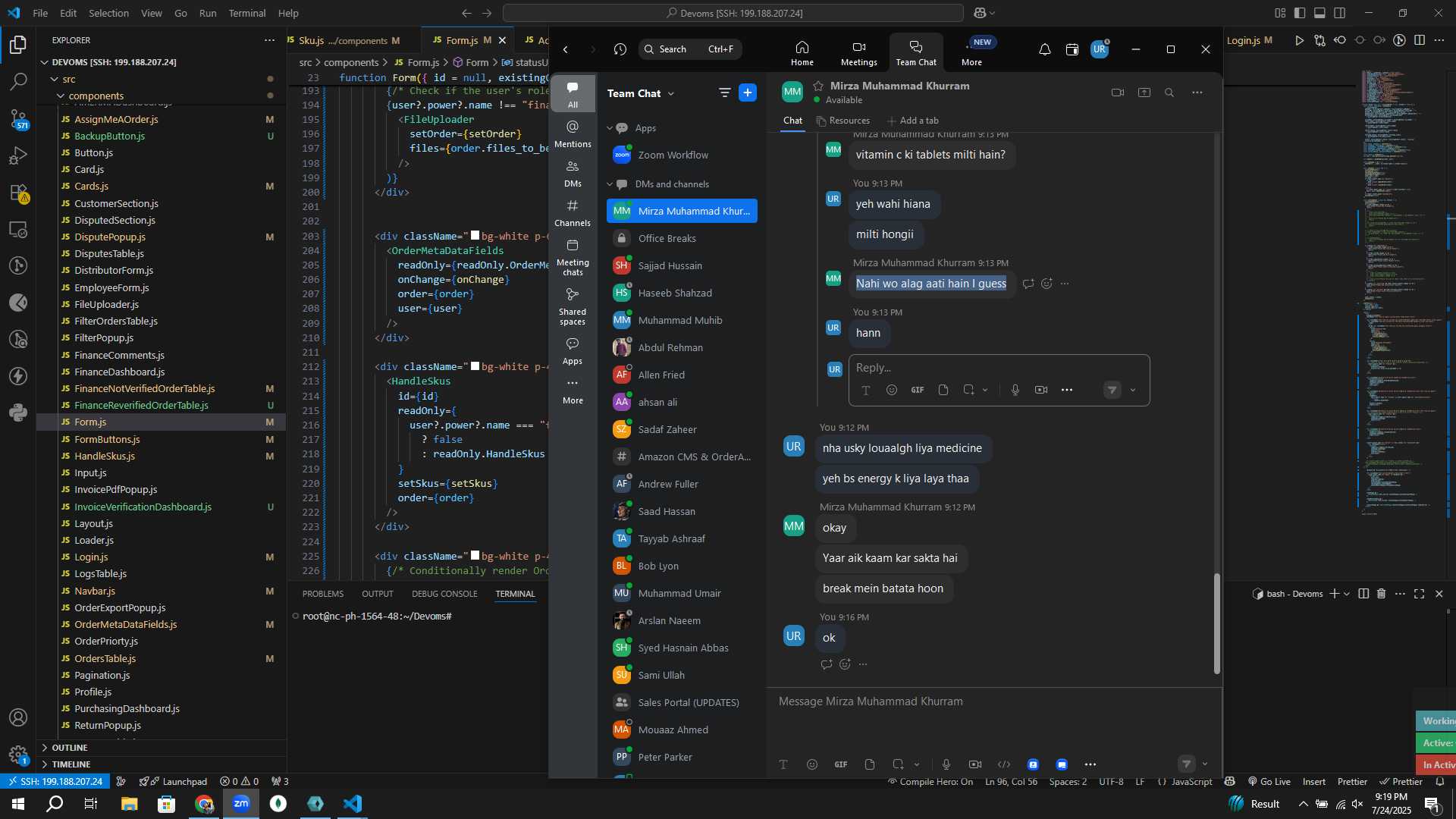
Task: Collapse the Apps section in Team Chat
Action: point(609,128)
